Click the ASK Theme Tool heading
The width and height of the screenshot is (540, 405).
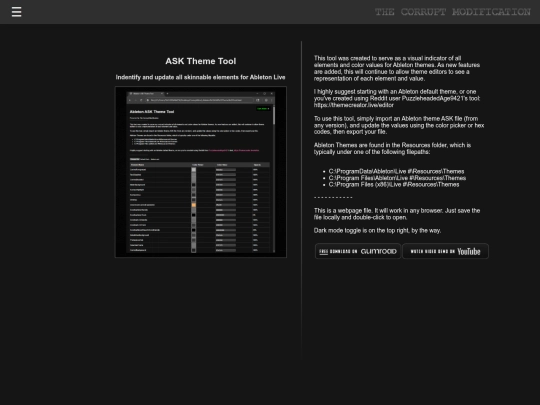(x=201, y=61)
